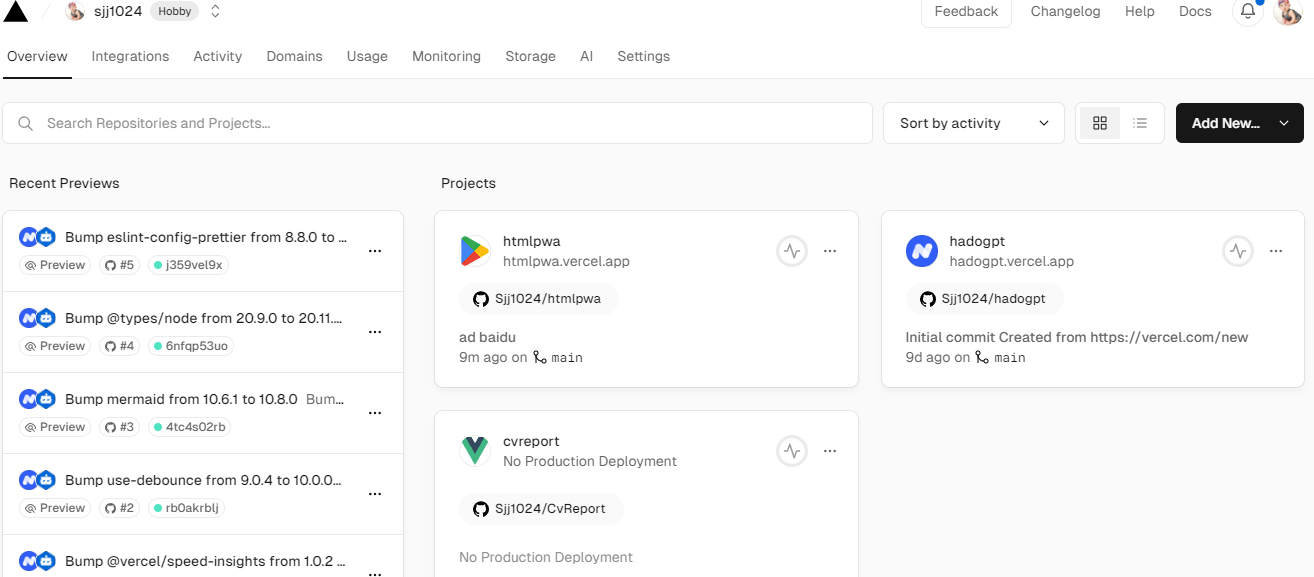Open the notifications bell

[x=1248, y=12]
